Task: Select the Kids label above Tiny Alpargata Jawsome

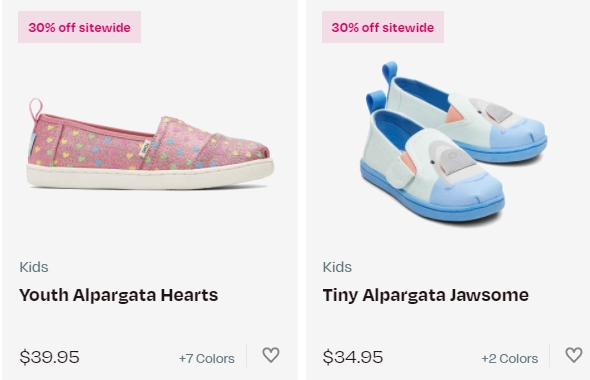Action: [337, 267]
